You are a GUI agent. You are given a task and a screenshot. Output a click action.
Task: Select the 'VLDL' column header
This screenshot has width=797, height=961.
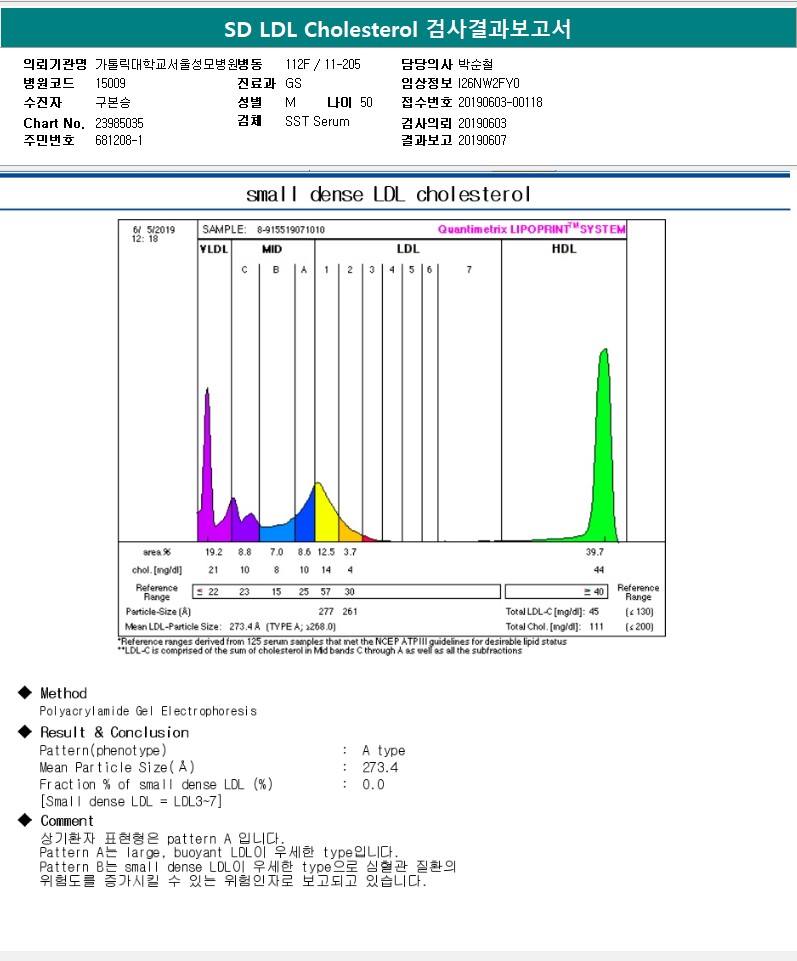(214, 249)
